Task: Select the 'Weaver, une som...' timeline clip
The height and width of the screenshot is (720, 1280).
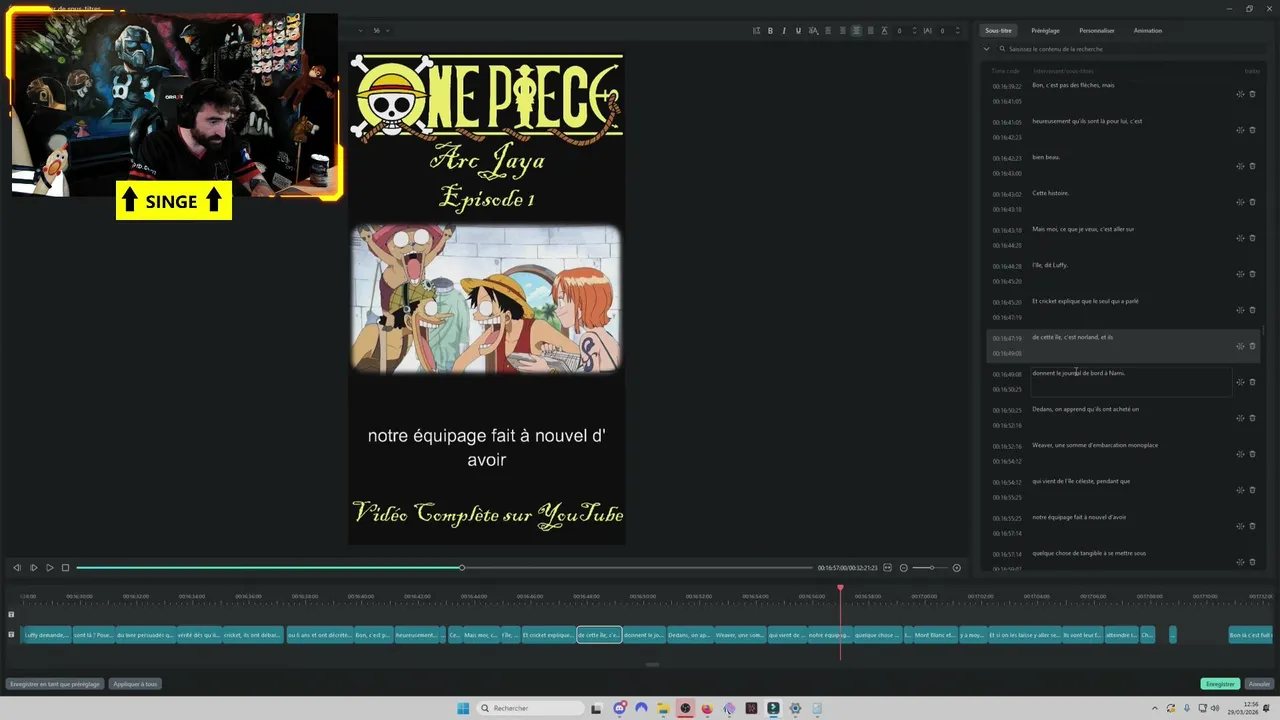Action: pos(739,635)
